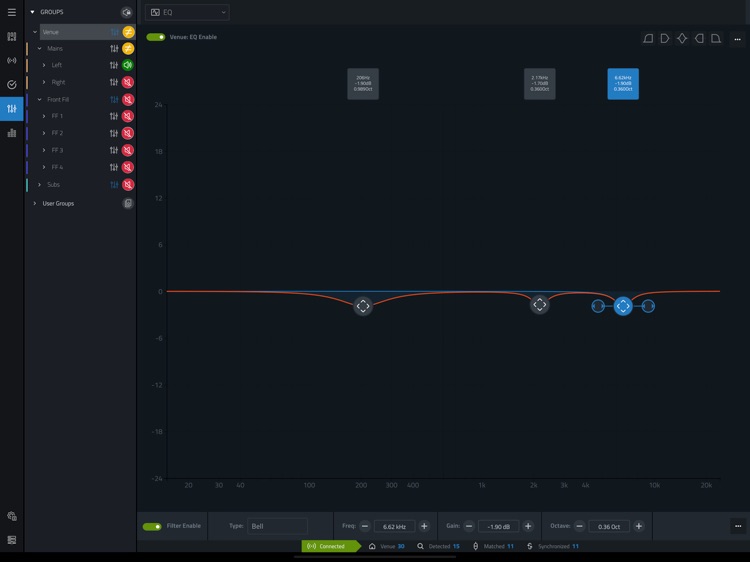Increase filter gain with plus button

528,526
